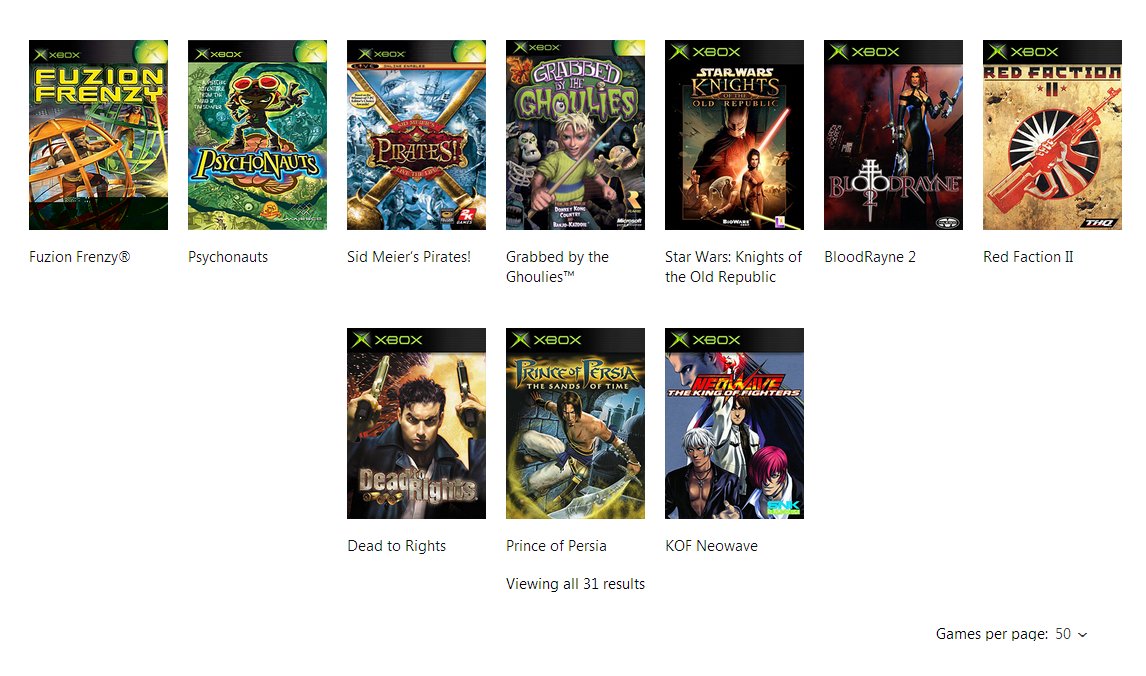Viewport: 1146px width, 676px height.
Task: Open Grabbed by the Ghoulies cover
Action: tap(575, 135)
